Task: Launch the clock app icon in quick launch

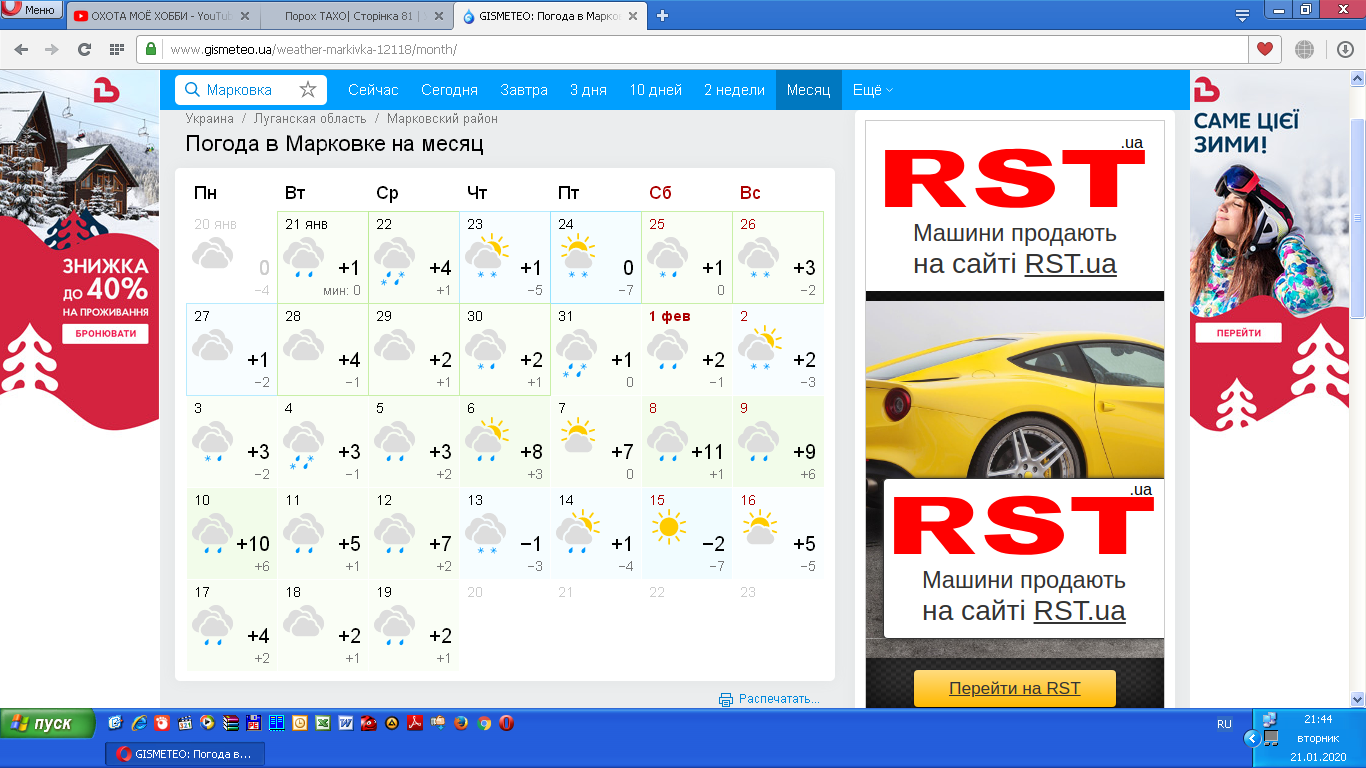Action: pos(300,723)
